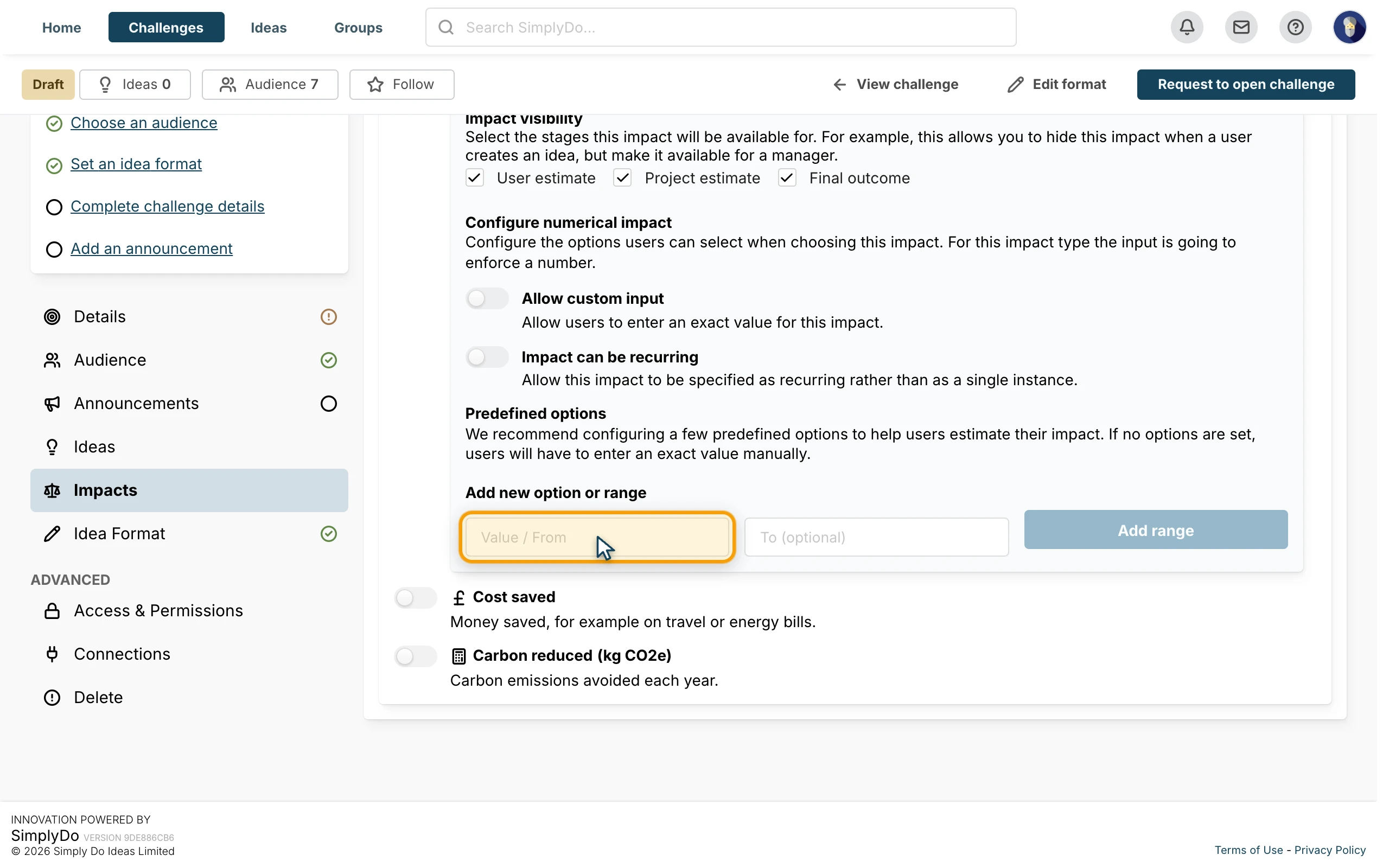This screenshot has width=1389, height=868.
Task: Click the Access & Permissions lock icon
Action: tap(52, 611)
